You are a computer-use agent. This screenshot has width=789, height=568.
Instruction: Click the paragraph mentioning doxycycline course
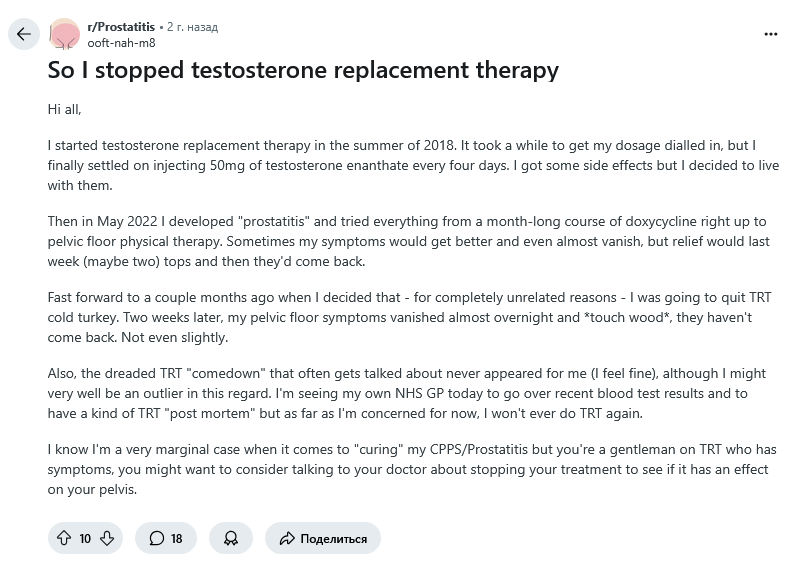pyautogui.click(x=409, y=241)
